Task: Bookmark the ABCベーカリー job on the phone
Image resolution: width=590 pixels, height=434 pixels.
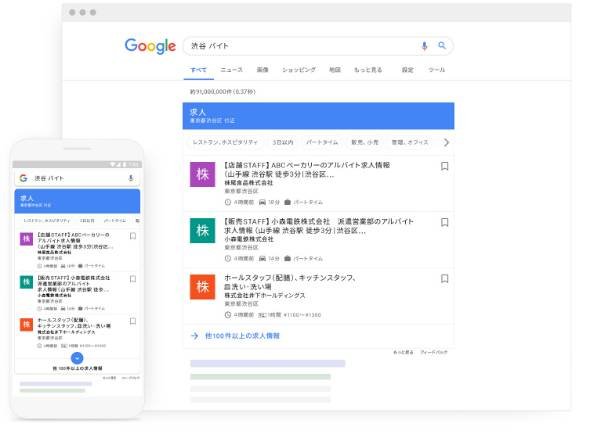Action: pyautogui.click(x=133, y=236)
